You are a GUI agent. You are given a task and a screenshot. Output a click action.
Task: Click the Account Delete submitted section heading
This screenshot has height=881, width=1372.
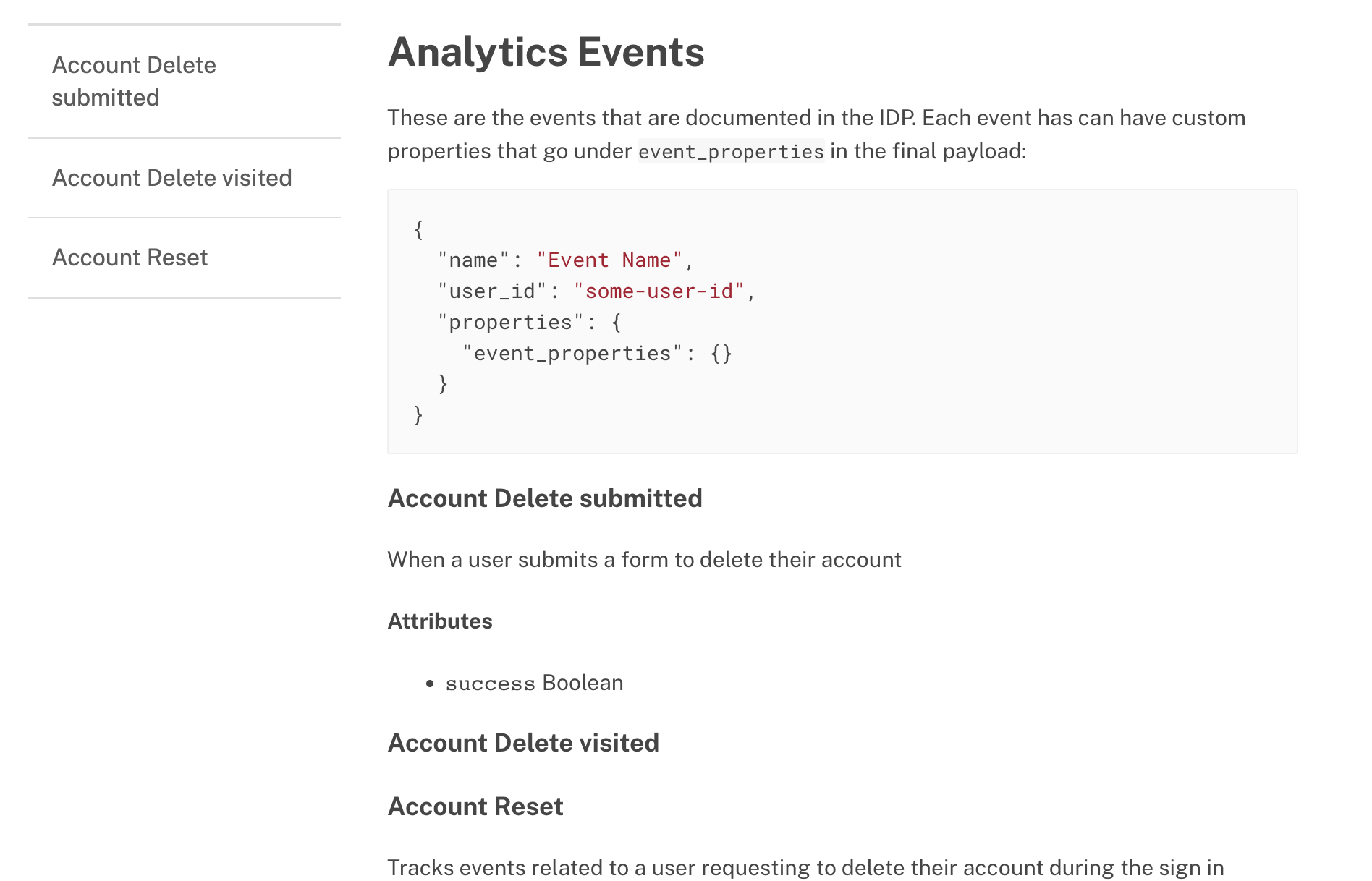[544, 498]
